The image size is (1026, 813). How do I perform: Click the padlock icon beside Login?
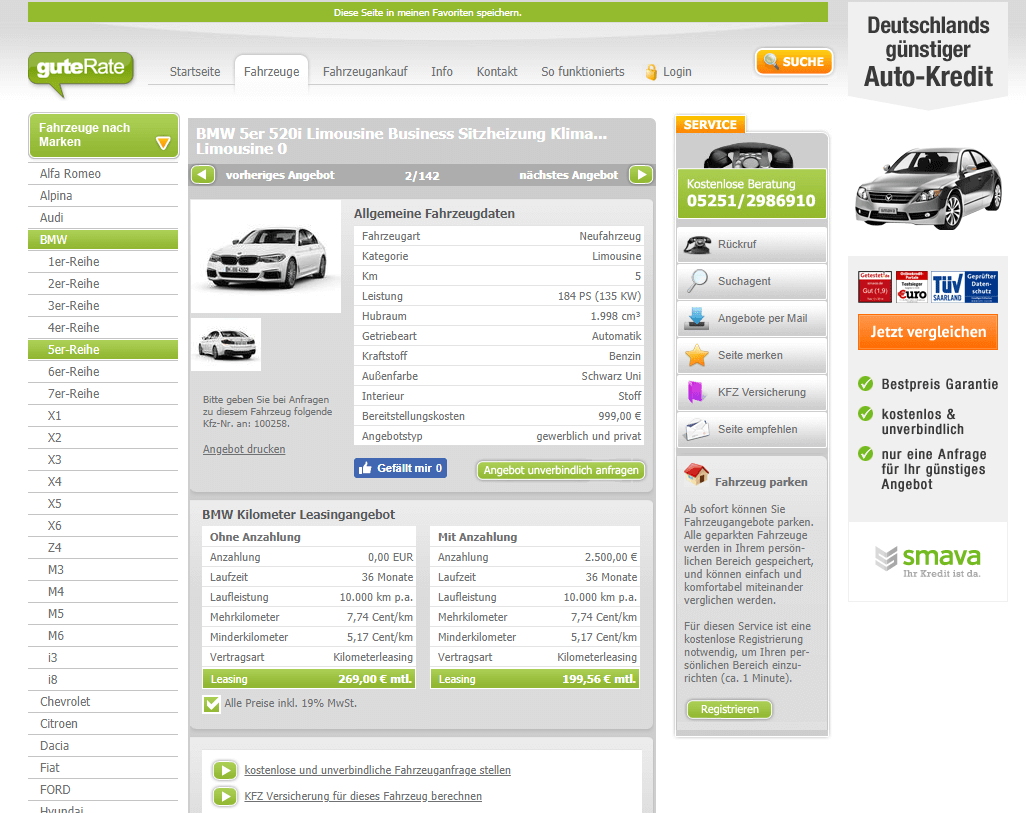[x=651, y=72]
